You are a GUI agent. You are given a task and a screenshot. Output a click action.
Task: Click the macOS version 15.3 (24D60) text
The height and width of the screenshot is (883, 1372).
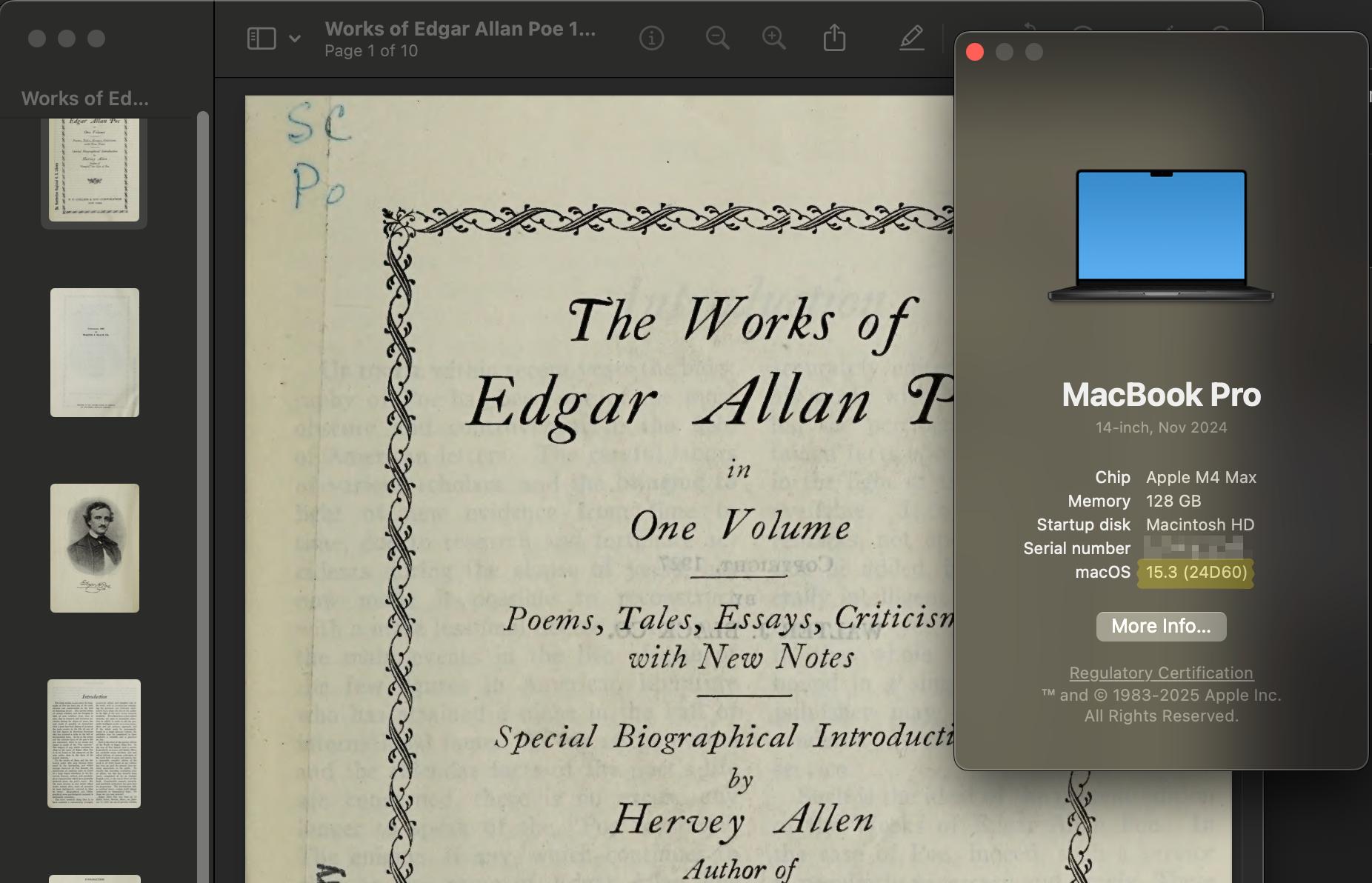[x=1196, y=572]
